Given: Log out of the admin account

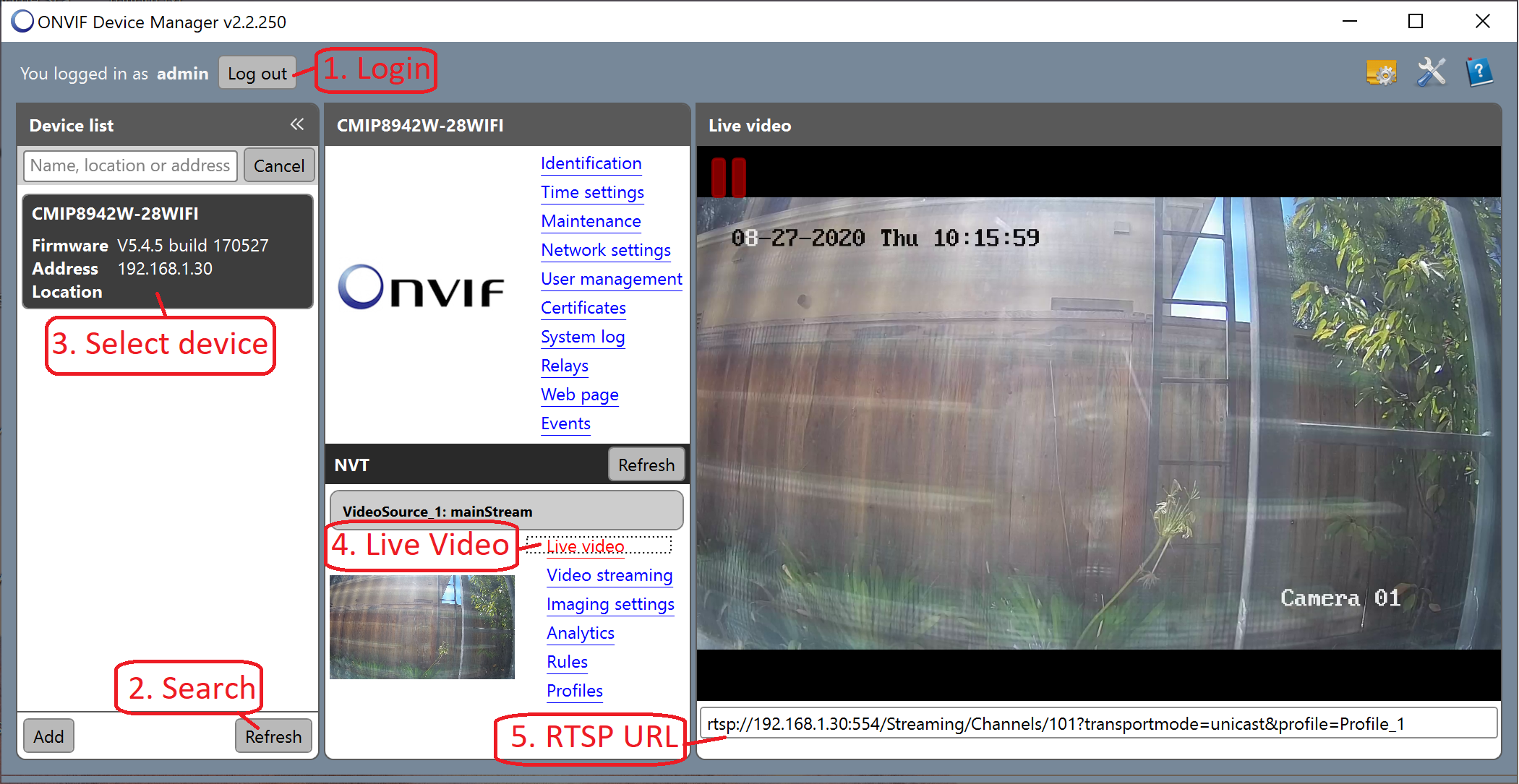Looking at the screenshot, I should (x=257, y=73).
